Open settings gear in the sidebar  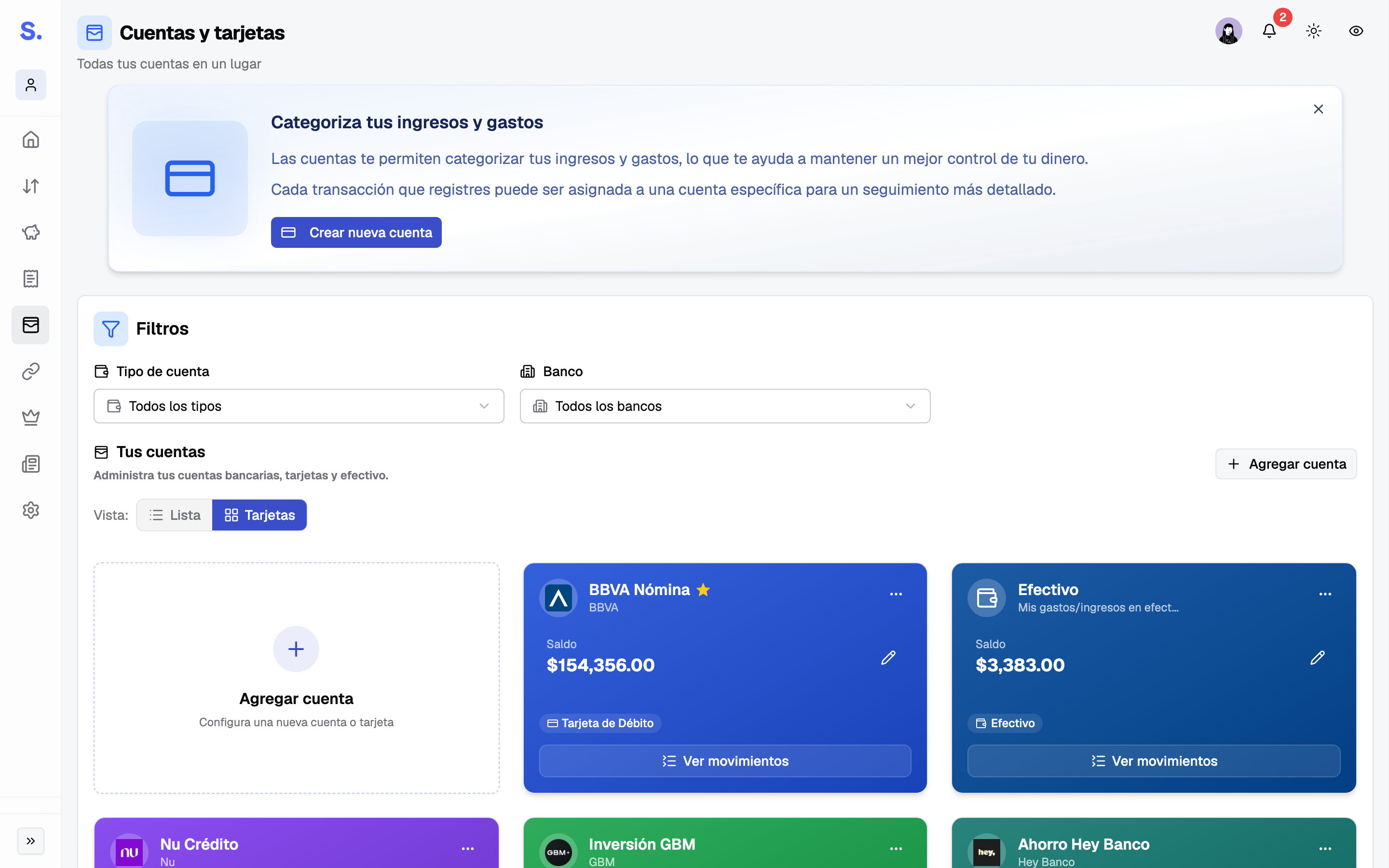(31, 510)
